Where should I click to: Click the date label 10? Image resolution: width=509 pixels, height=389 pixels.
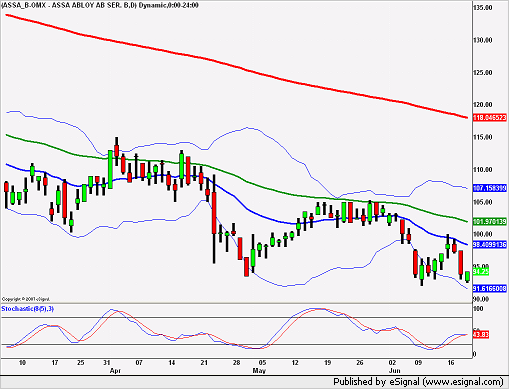click(x=22, y=363)
